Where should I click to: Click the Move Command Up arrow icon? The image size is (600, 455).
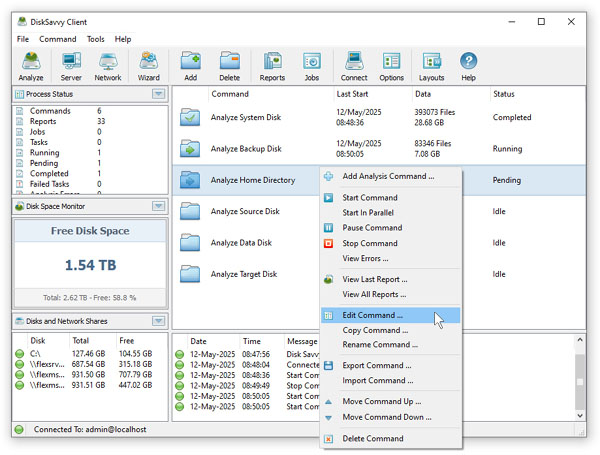pyautogui.click(x=328, y=401)
